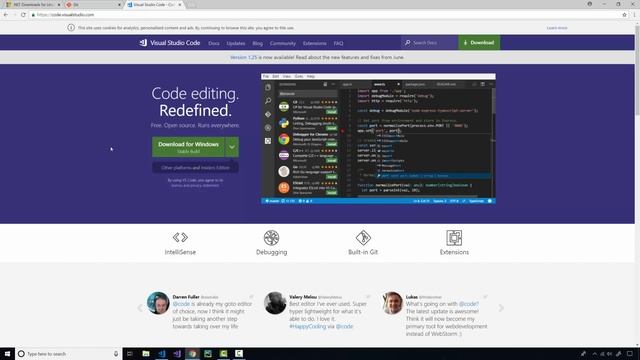Open the Extensions nav item
640x360 pixels.
click(x=314, y=43)
